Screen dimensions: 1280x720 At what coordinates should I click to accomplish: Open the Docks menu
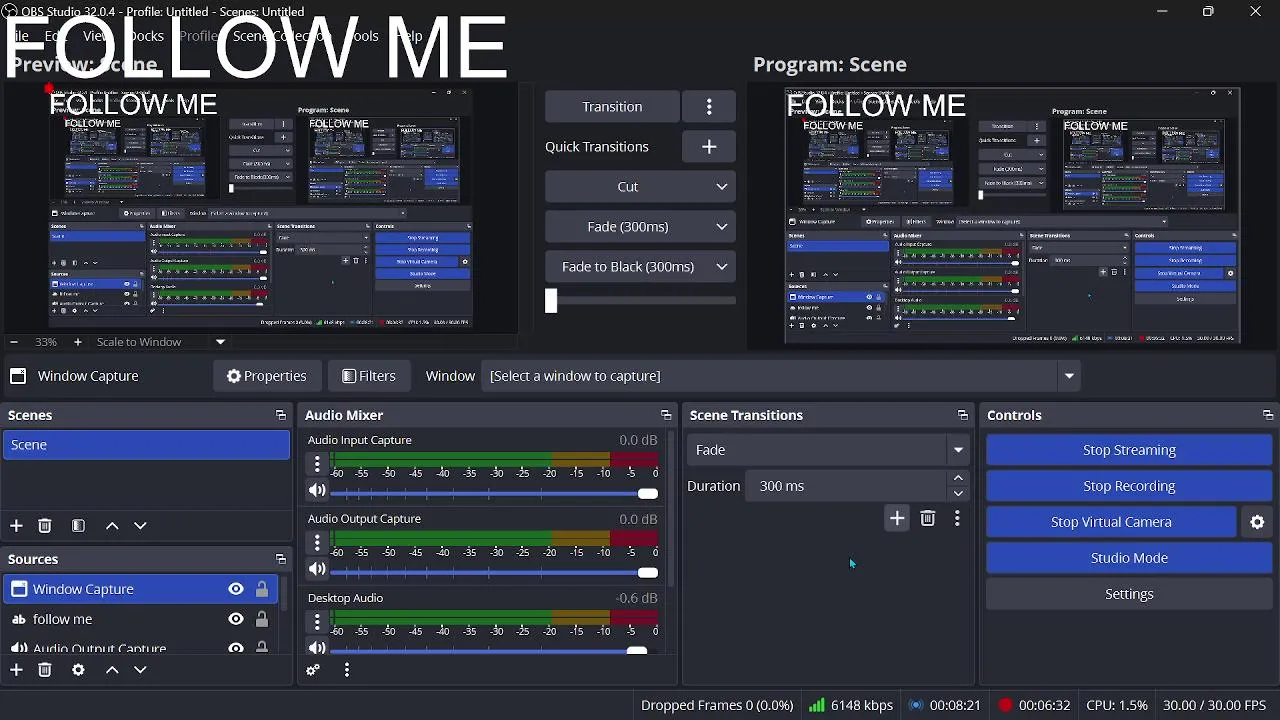point(146,35)
